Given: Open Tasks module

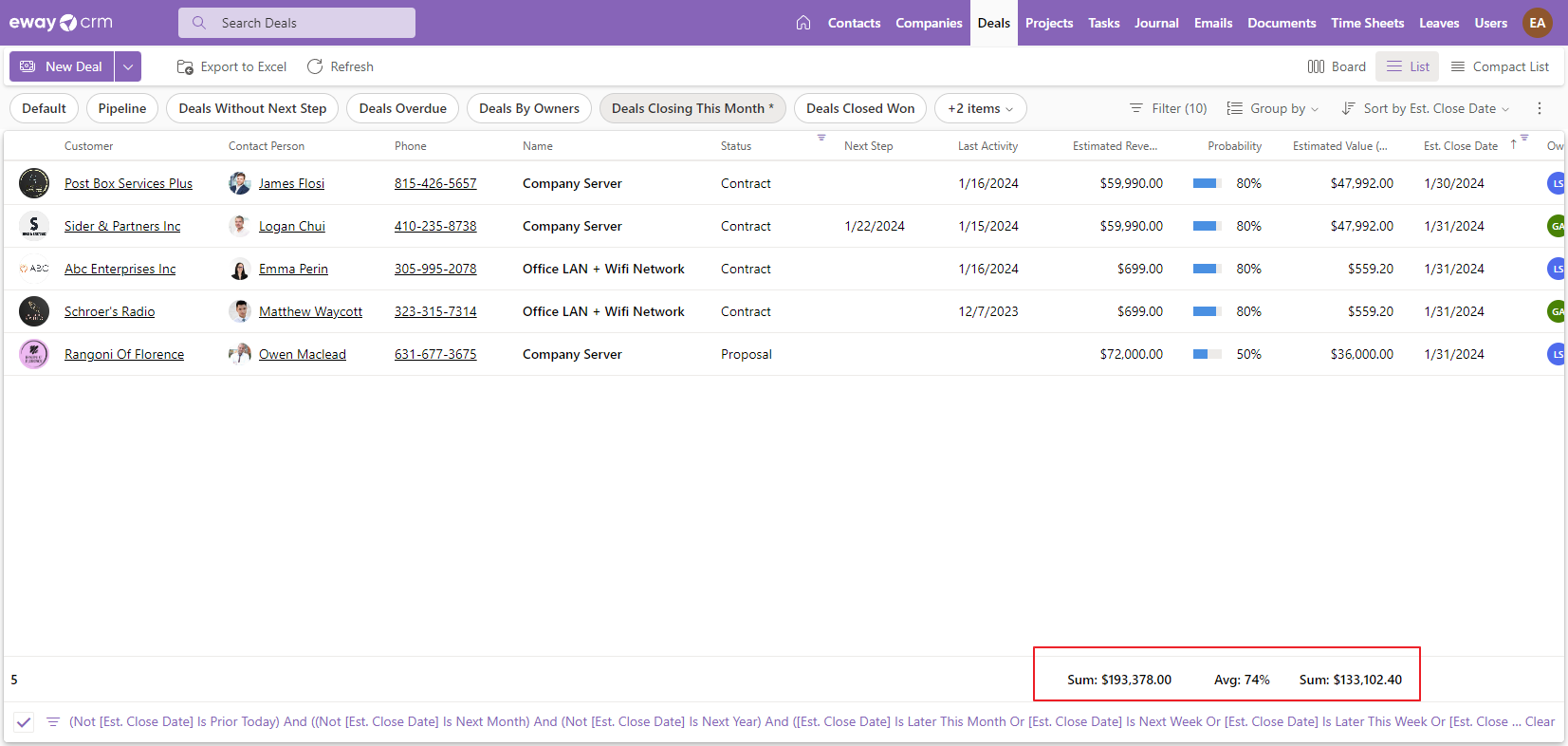Looking at the screenshot, I should (x=1104, y=23).
